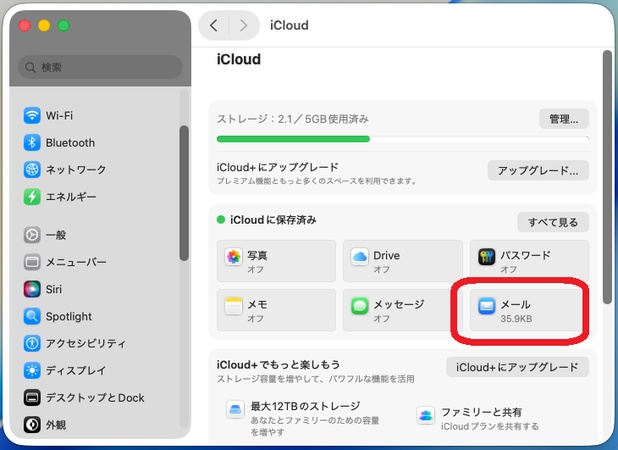This screenshot has width=618, height=450.
Task: Click the green zoom window button
Action: [63, 26]
